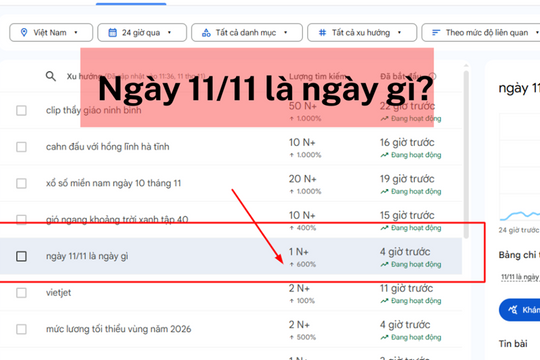
Task: Click the interest line chart in side panel
Action: (520, 167)
